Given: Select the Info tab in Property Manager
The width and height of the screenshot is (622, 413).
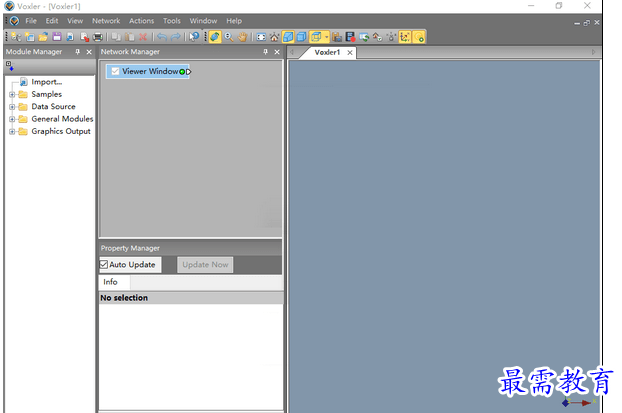Looking at the screenshot, I should 110,282.
